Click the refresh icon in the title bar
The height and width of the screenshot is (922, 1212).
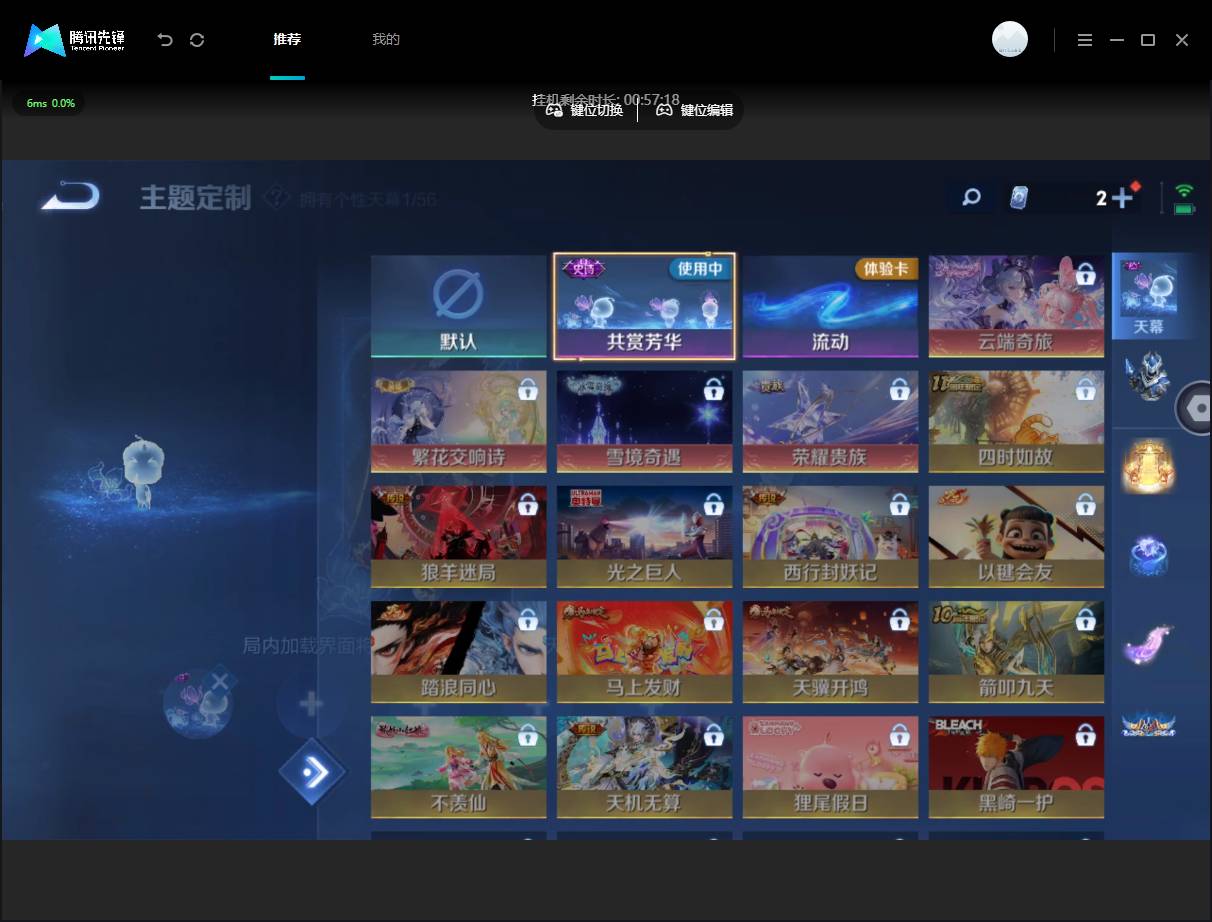197,40
